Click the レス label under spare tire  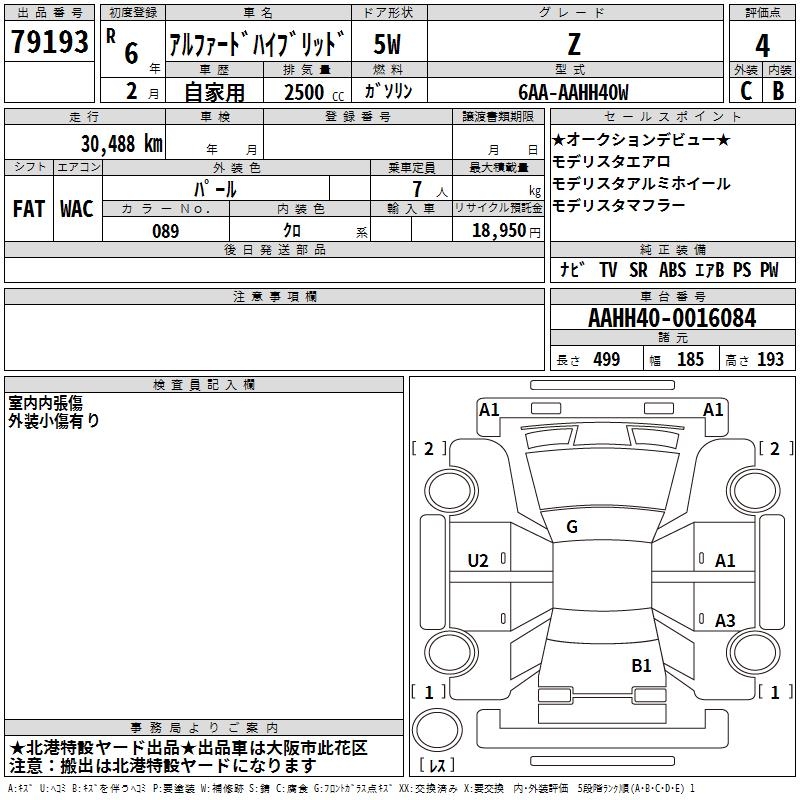pyautogui.click(x=437, y=765)
